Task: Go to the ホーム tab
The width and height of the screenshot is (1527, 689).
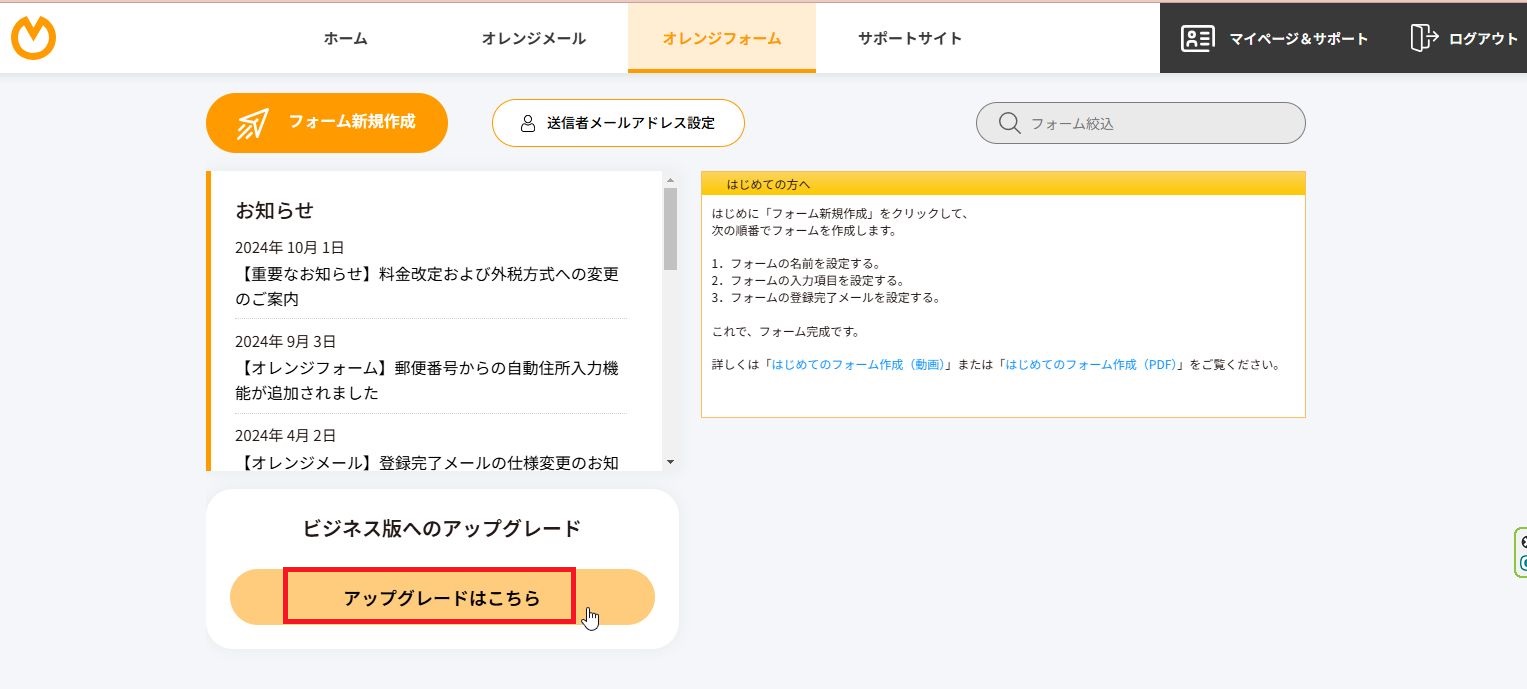Action: [x=345, y=38]
